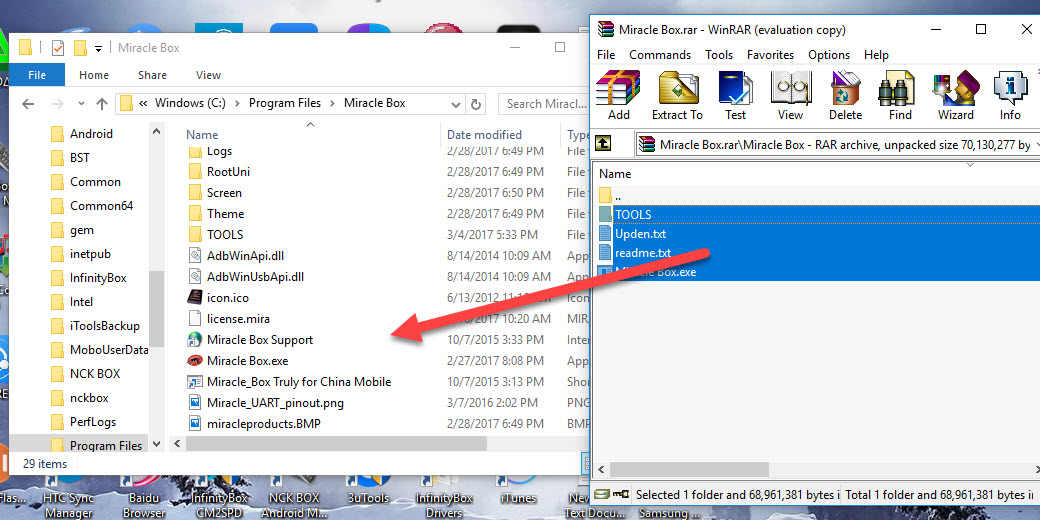The image size is (1040, 520).
Task: Select miracleproducts.BMP file
Action: [254, 423]
